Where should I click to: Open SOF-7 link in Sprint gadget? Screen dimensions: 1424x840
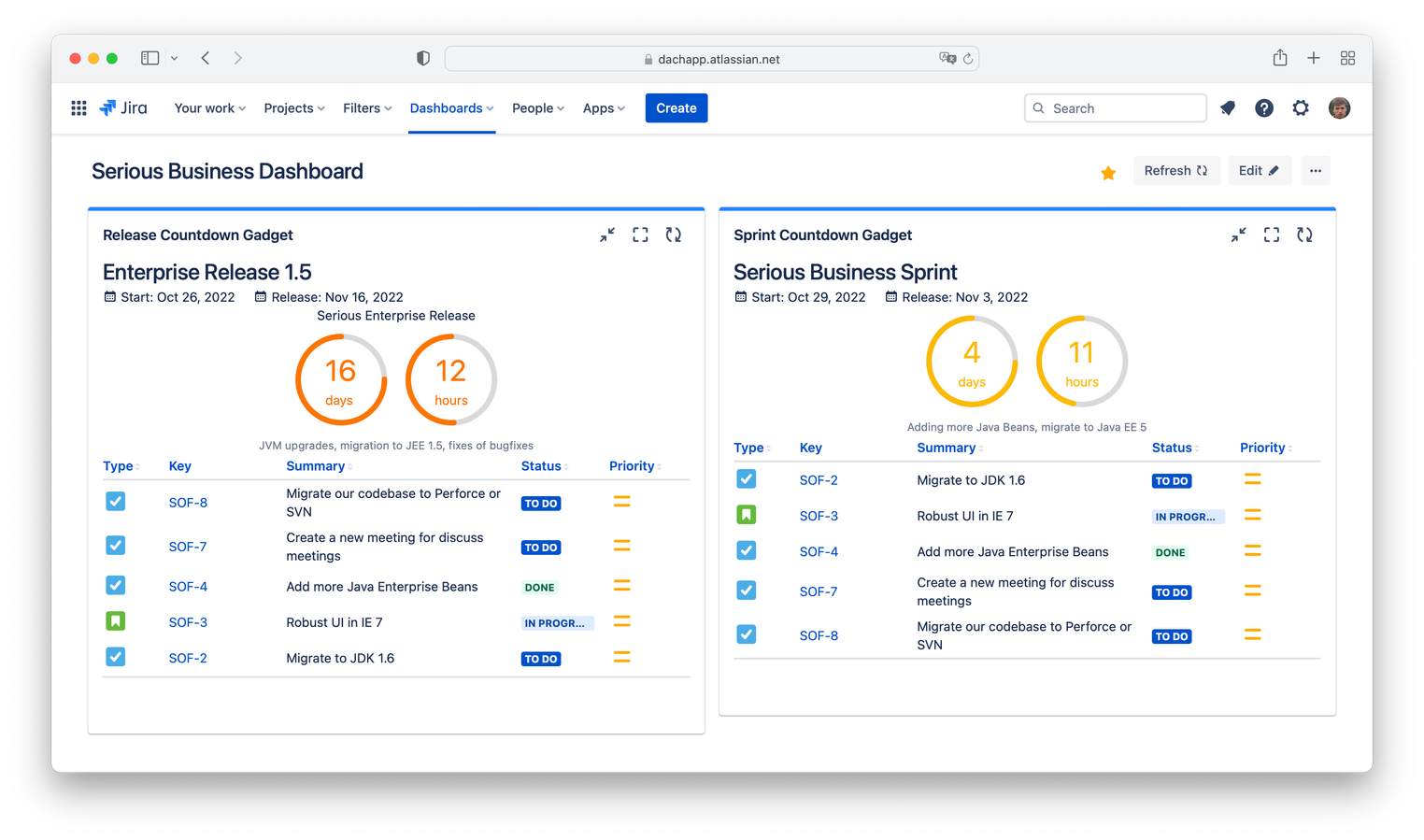(819, 591)
